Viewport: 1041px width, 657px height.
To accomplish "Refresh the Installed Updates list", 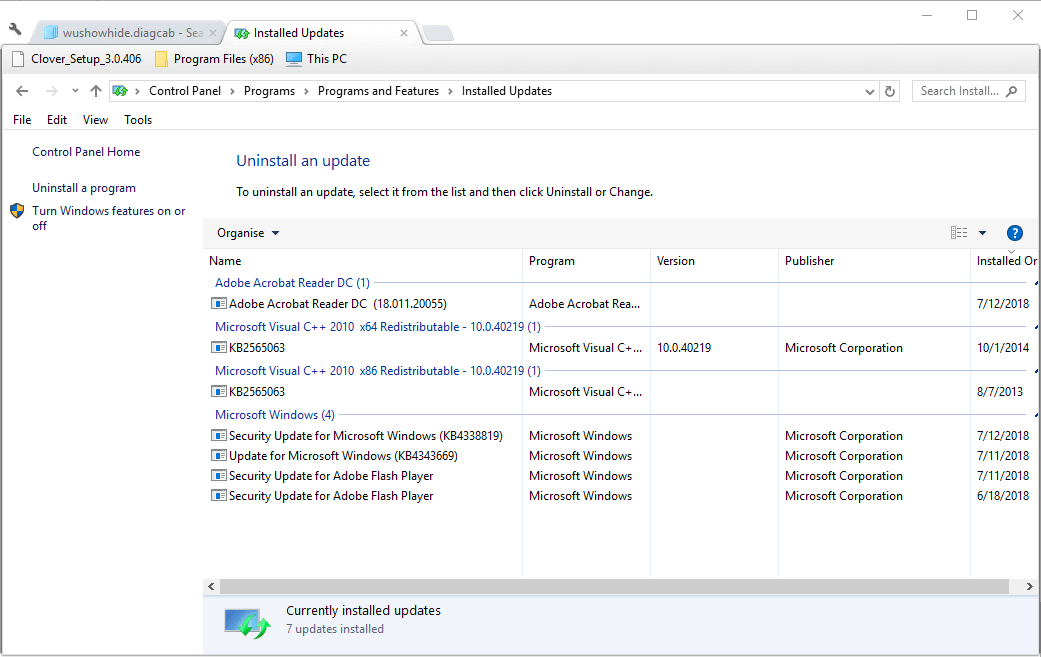I will click(x=890, y=91).
